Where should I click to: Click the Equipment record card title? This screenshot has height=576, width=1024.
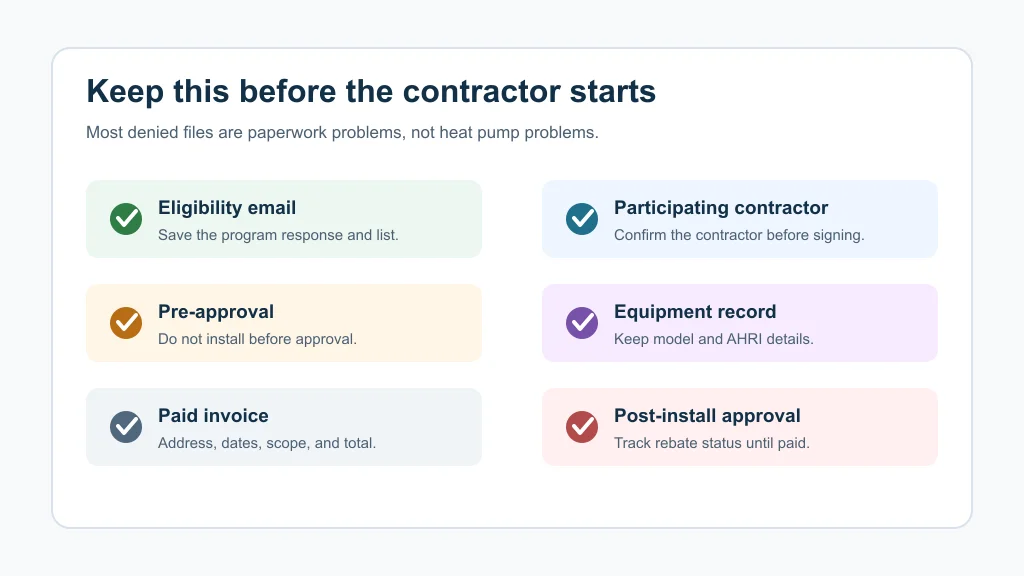695,312
